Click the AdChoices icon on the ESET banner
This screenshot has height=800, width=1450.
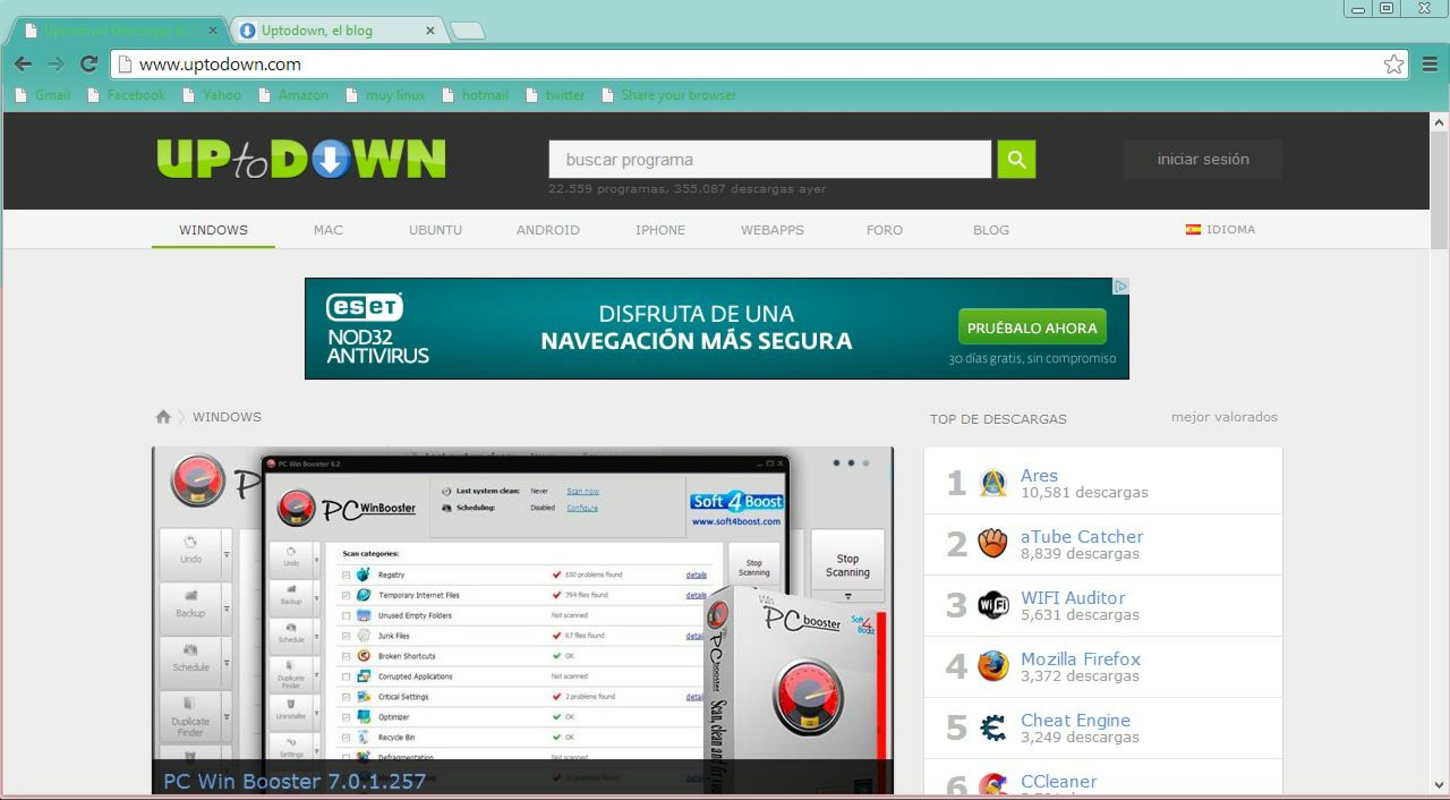point(1121,286)
